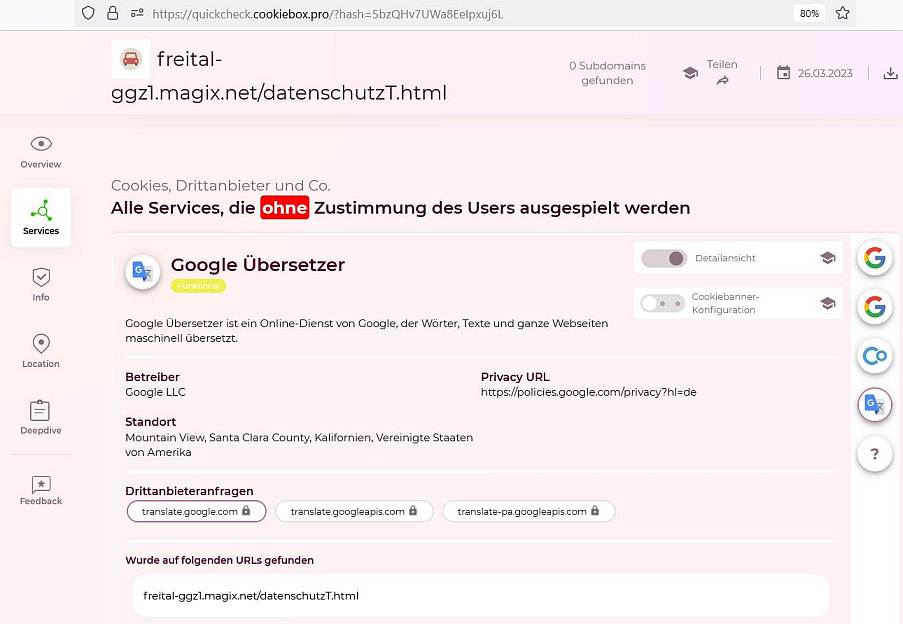Bookmark this page with the star icon
This screenshot has width=903, height=624.
point(843,13)
